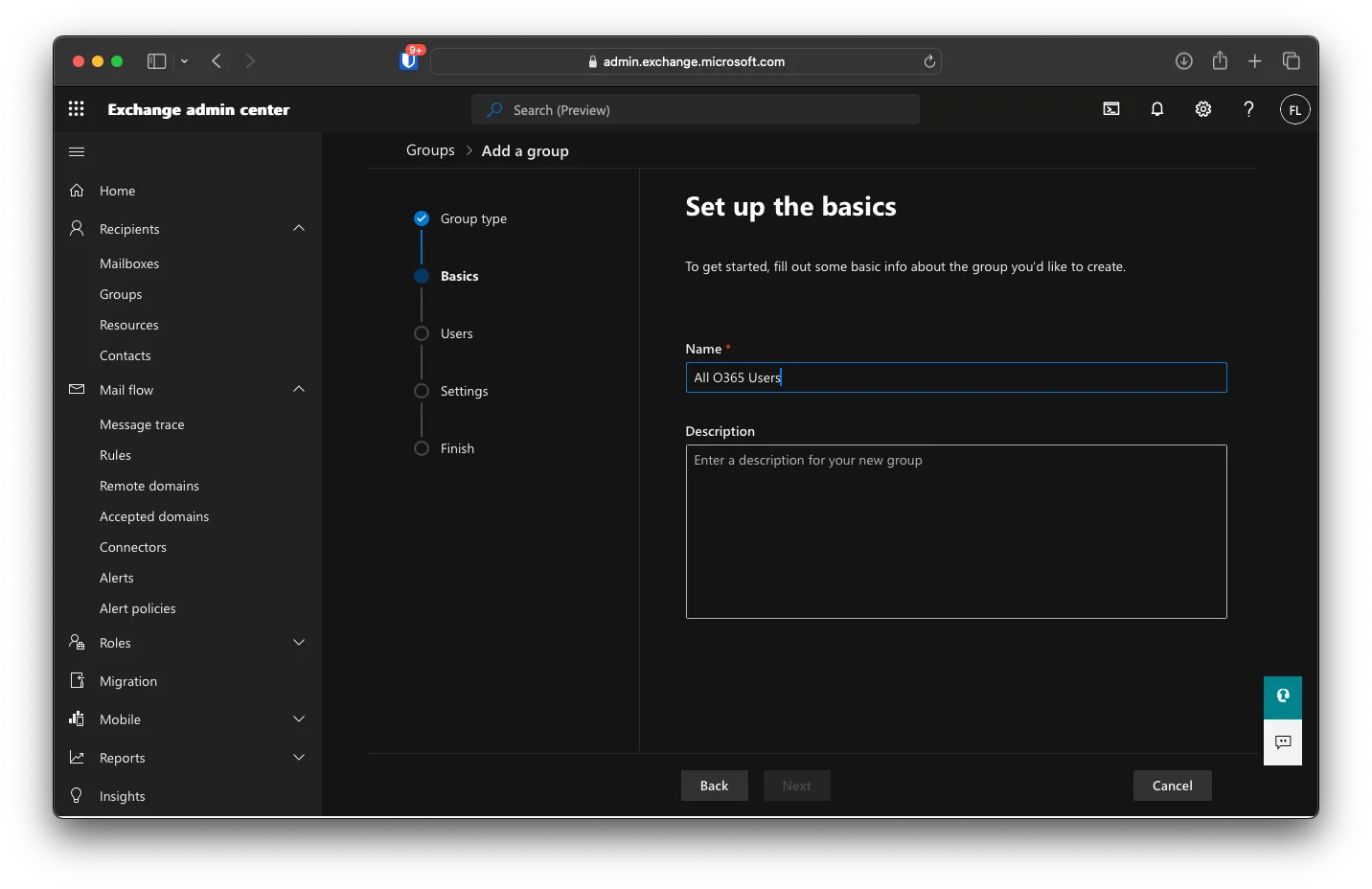Click the Insights lightbulb icon
1372x889 pixels.
[77, 795]
